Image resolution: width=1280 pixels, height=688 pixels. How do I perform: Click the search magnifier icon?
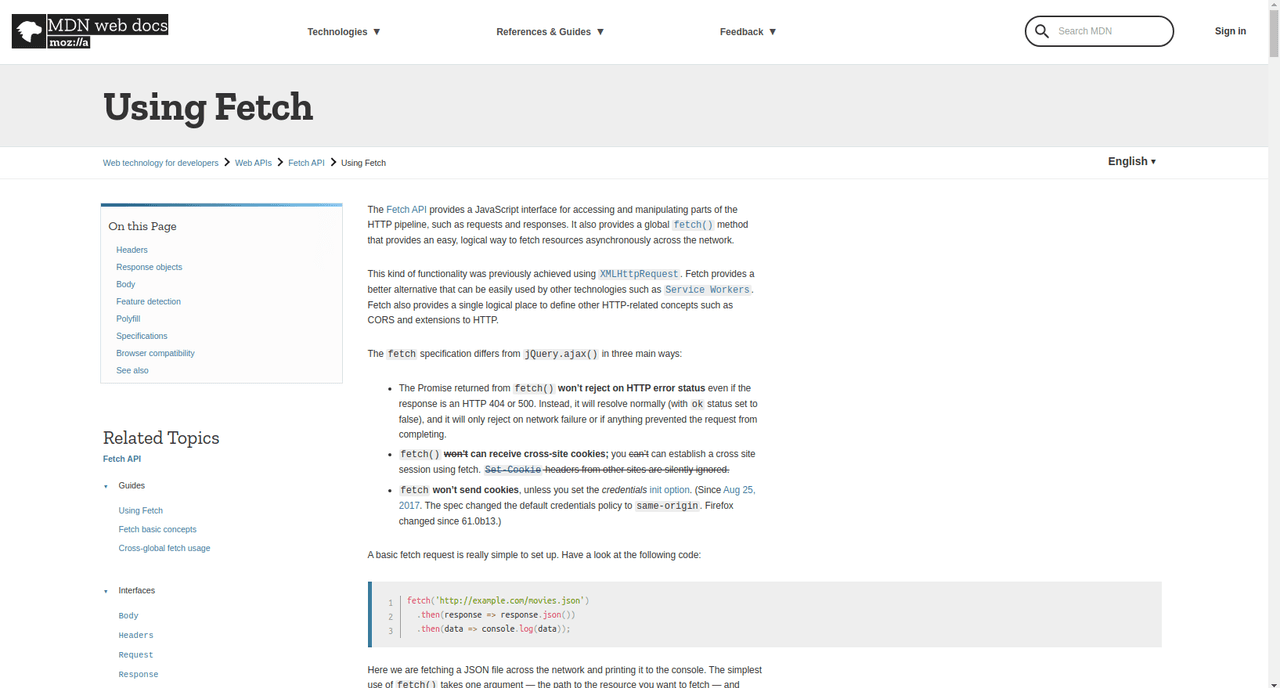(1042, 31)
